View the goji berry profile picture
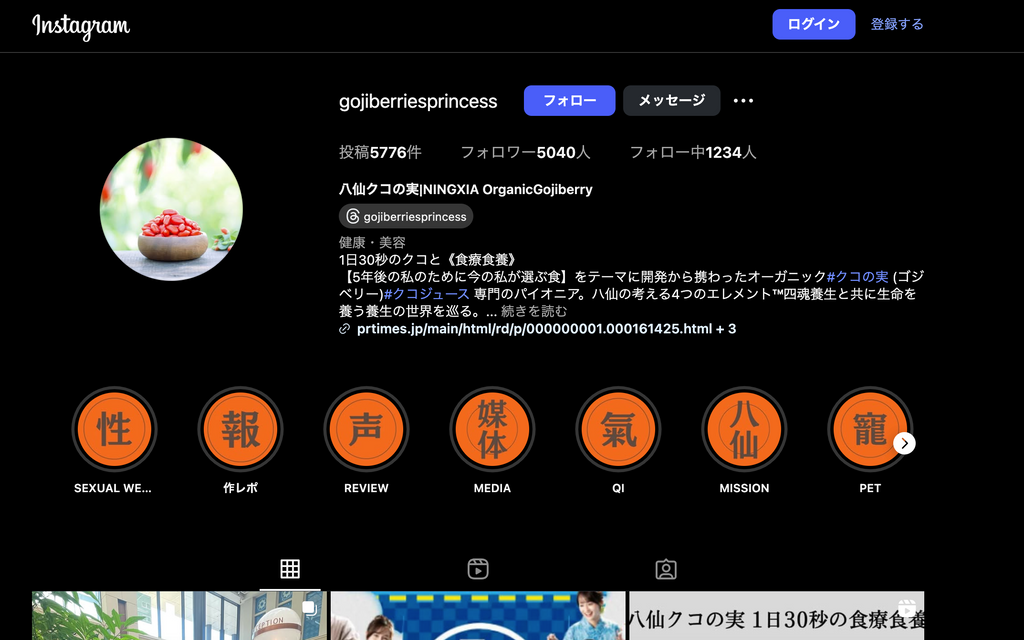 click(171, 209)
